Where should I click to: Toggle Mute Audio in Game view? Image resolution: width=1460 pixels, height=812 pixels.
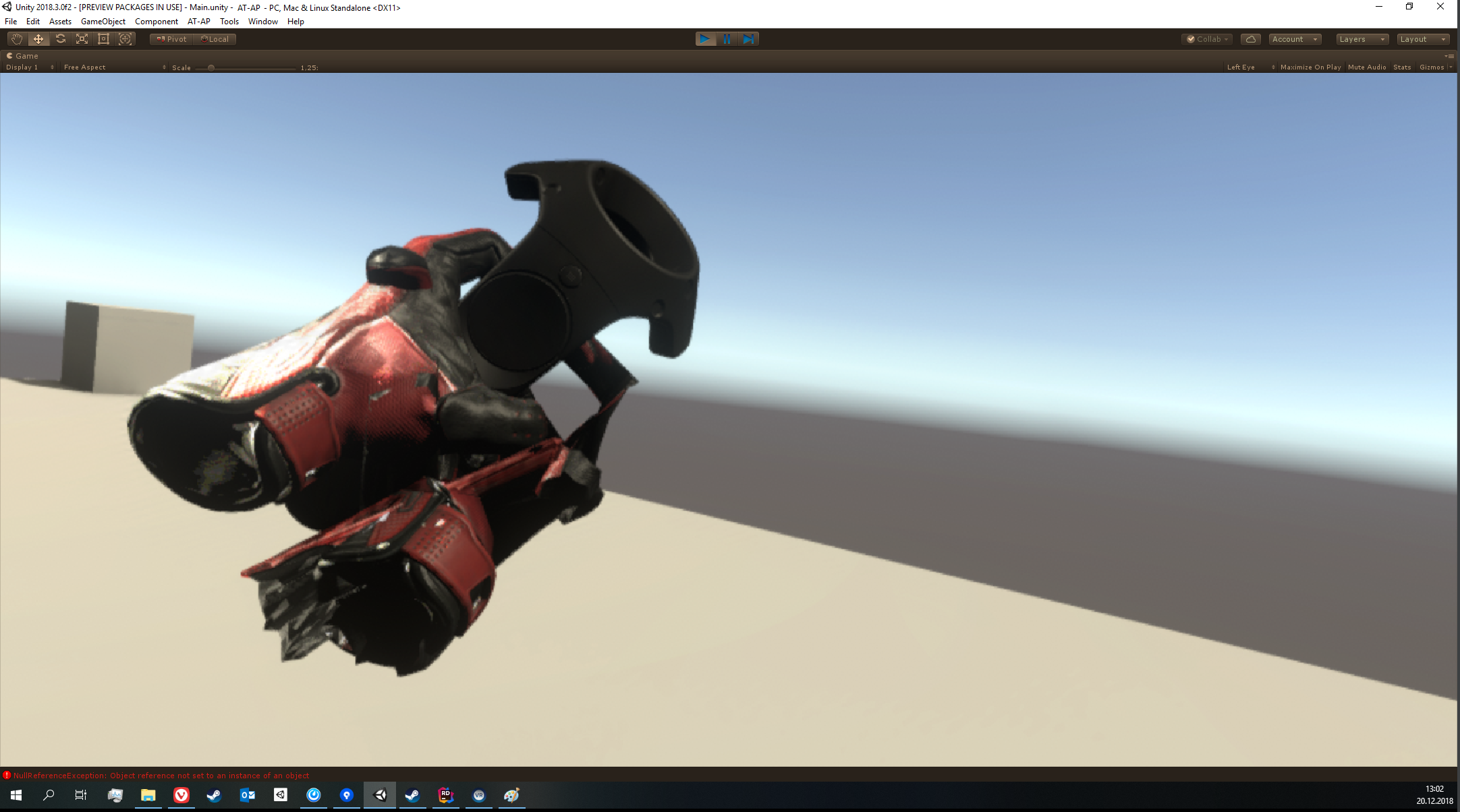click(1367, 67)
